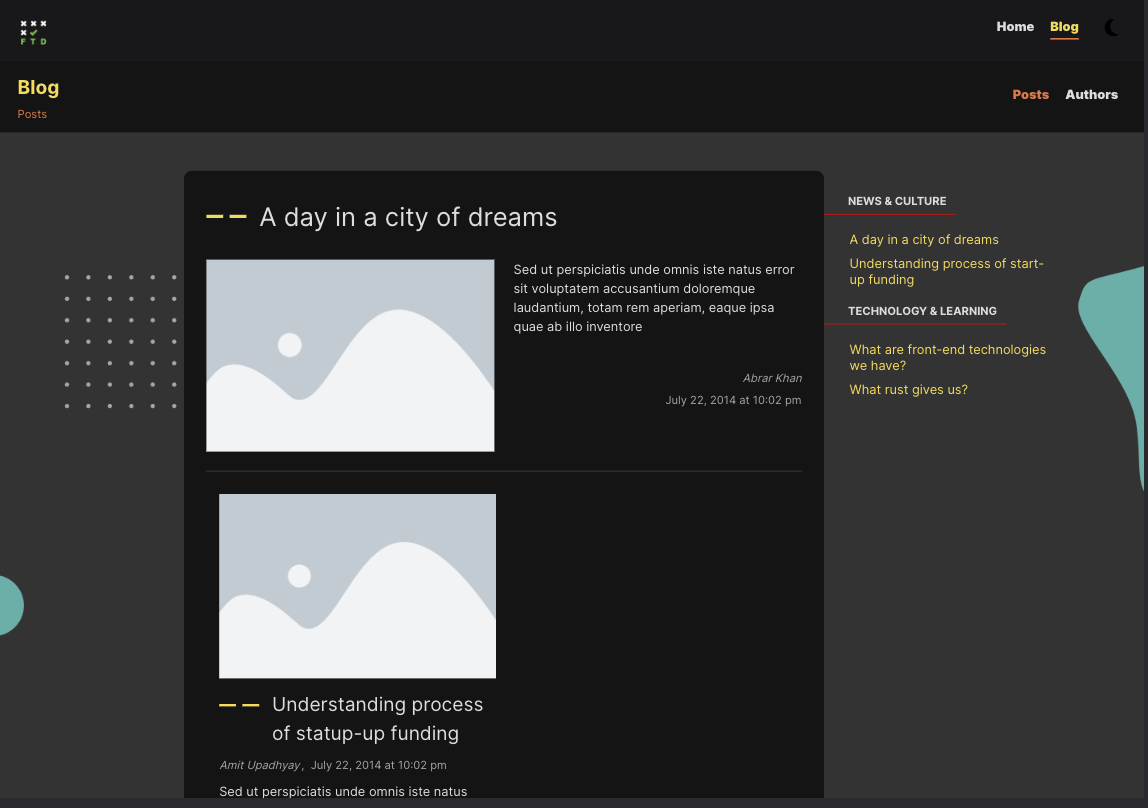Open sidebar link What are front-end technologies

point(947,357)
